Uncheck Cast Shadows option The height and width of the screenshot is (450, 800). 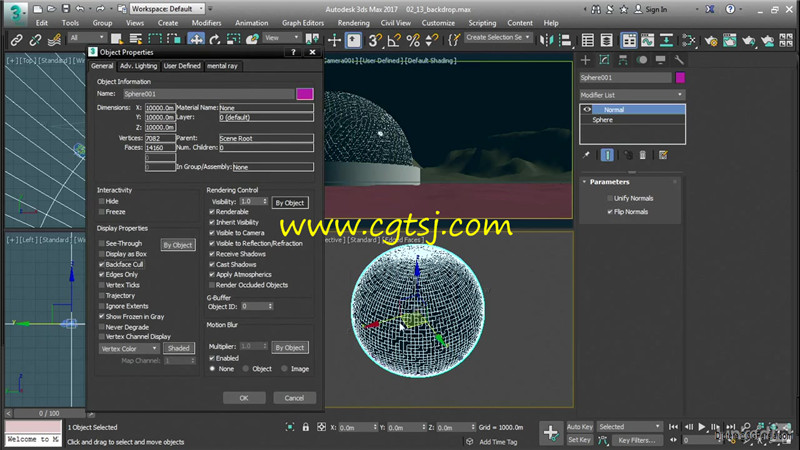[212, 264]
